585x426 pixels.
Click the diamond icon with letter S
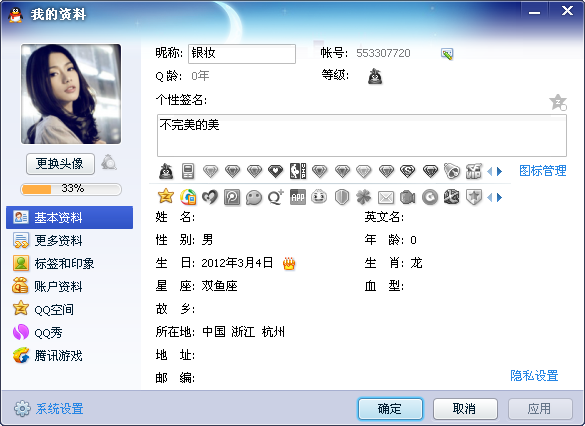click(x=407, y=171)
